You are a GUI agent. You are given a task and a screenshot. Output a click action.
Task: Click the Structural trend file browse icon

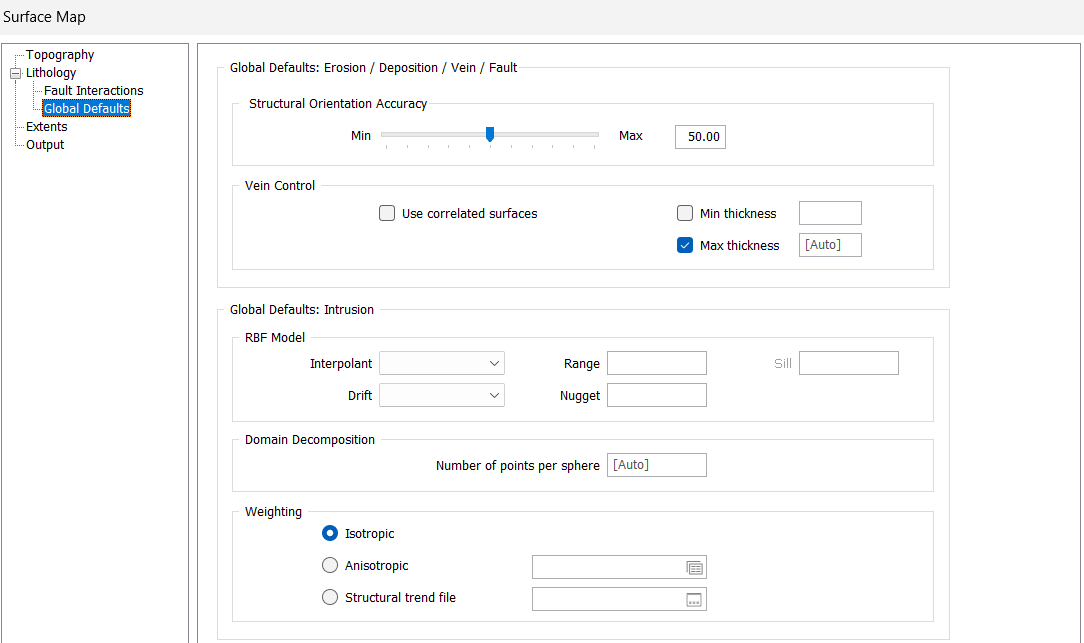tap(695, 600)
